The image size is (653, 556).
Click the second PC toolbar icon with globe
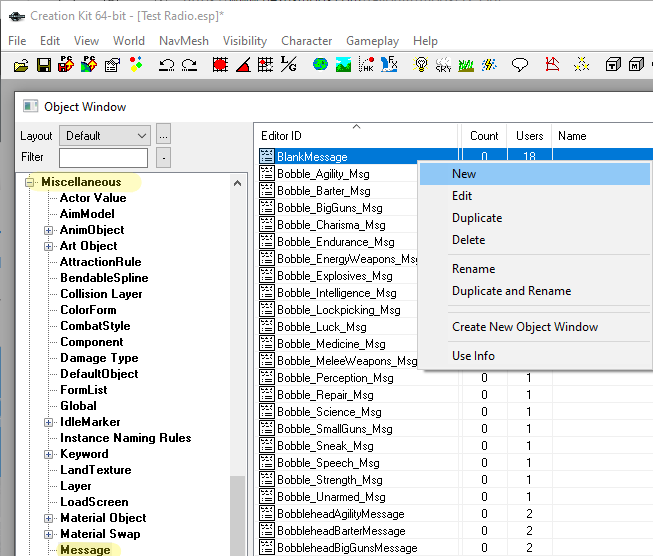89,64
